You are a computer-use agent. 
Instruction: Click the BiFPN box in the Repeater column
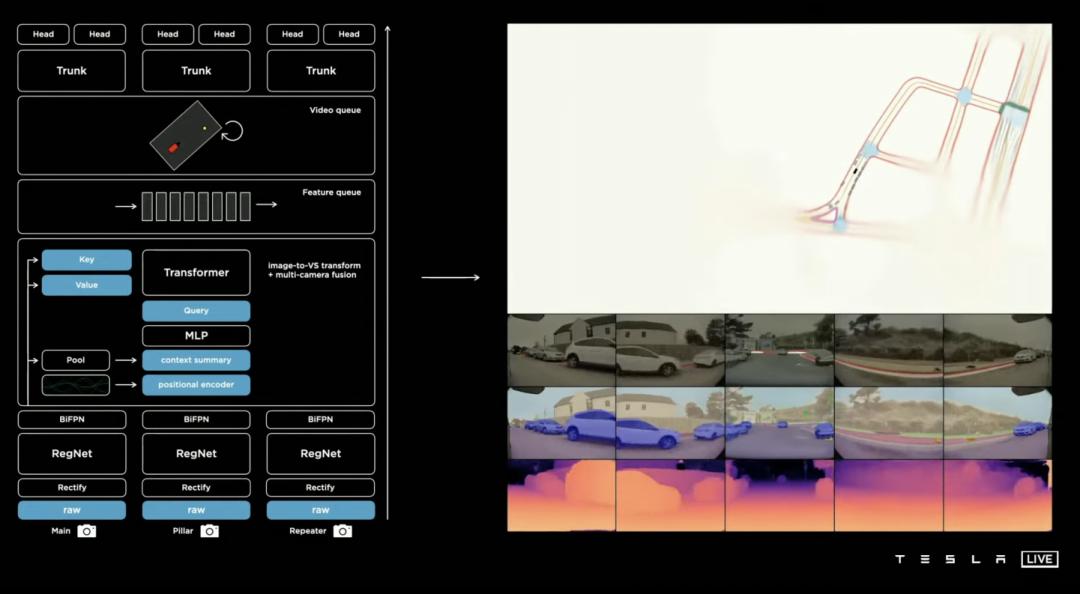(x=321, y=419)
